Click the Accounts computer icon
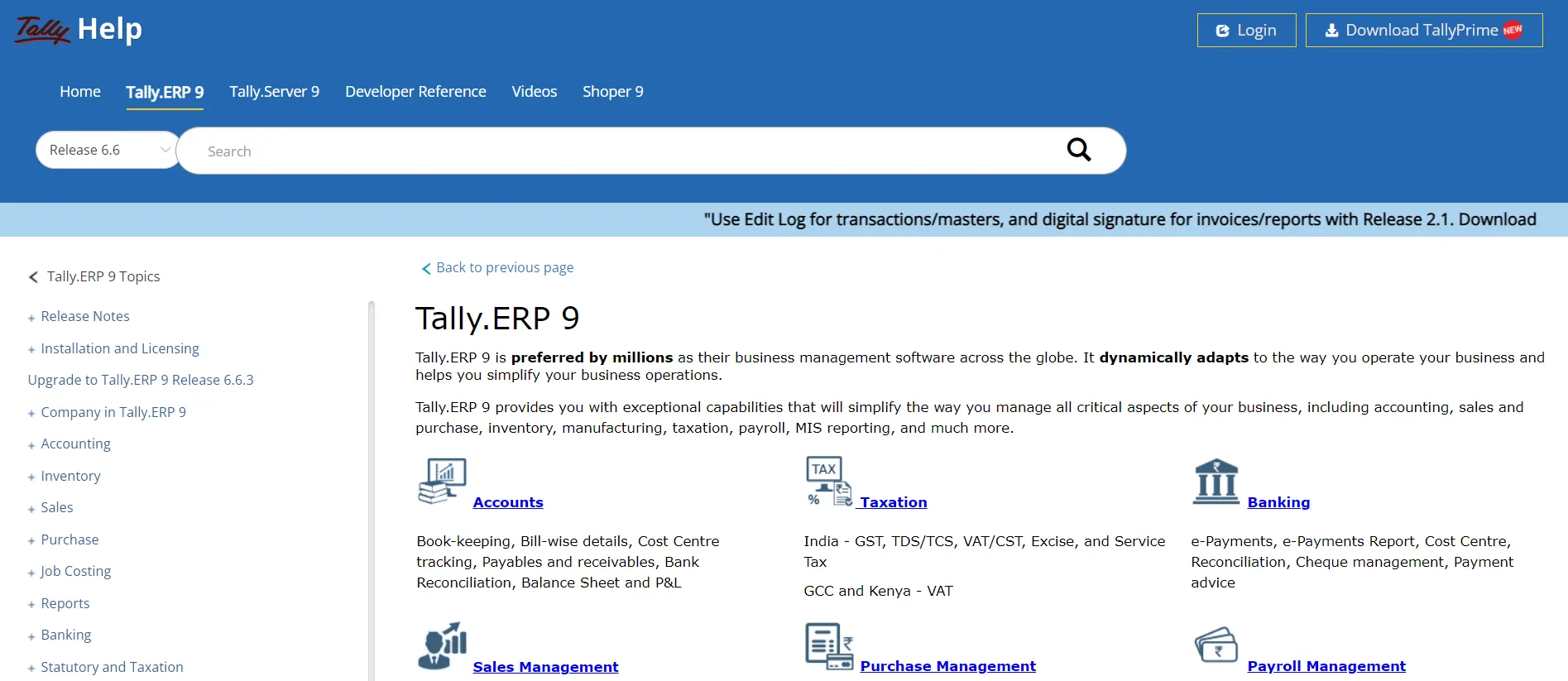 click(443, 481)
